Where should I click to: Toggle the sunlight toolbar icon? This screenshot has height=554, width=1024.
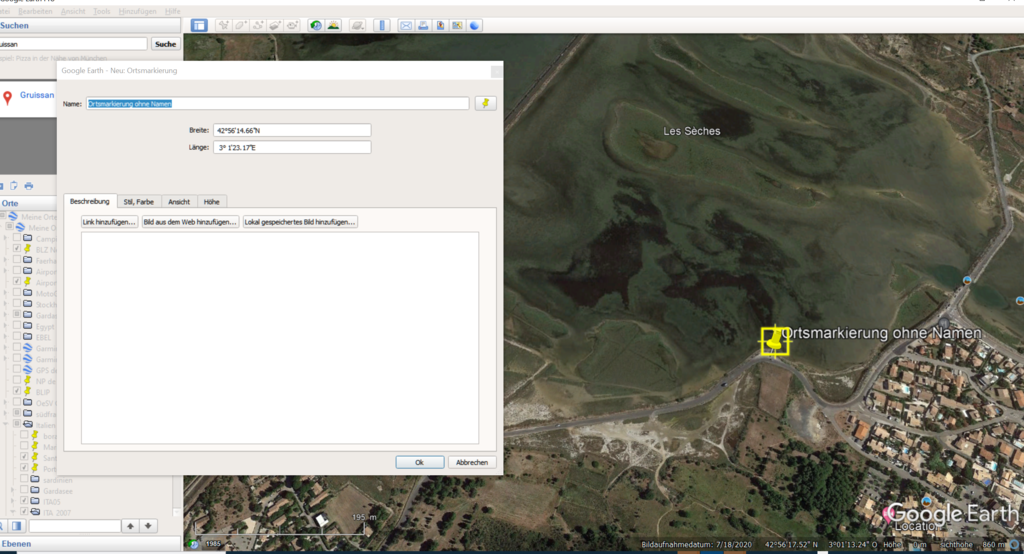[333, 25]
